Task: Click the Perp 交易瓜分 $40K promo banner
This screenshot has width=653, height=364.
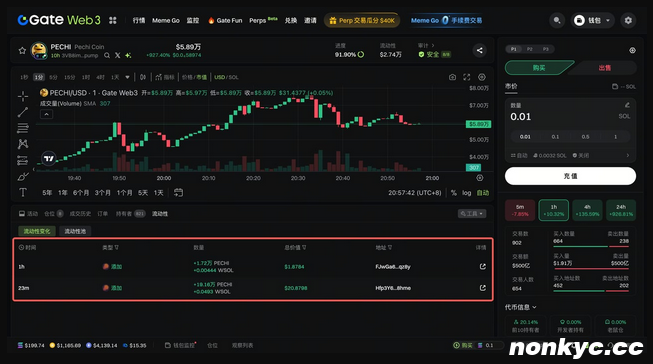Action: point(362,20)
